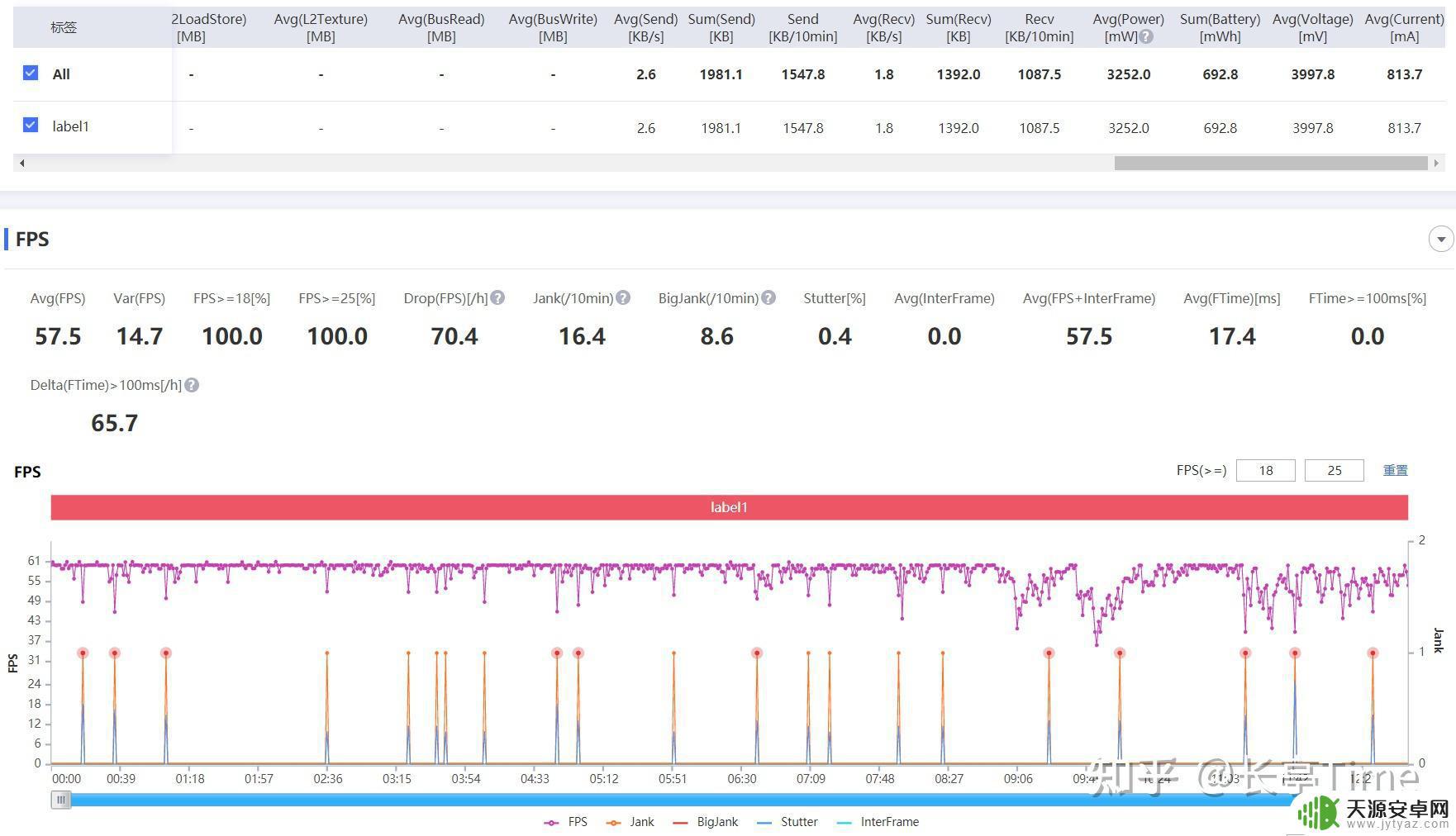Screen dimensions: 1456x836
Task: Click the Avg(FPS) value 57.5
Action: tap(58, 336)
